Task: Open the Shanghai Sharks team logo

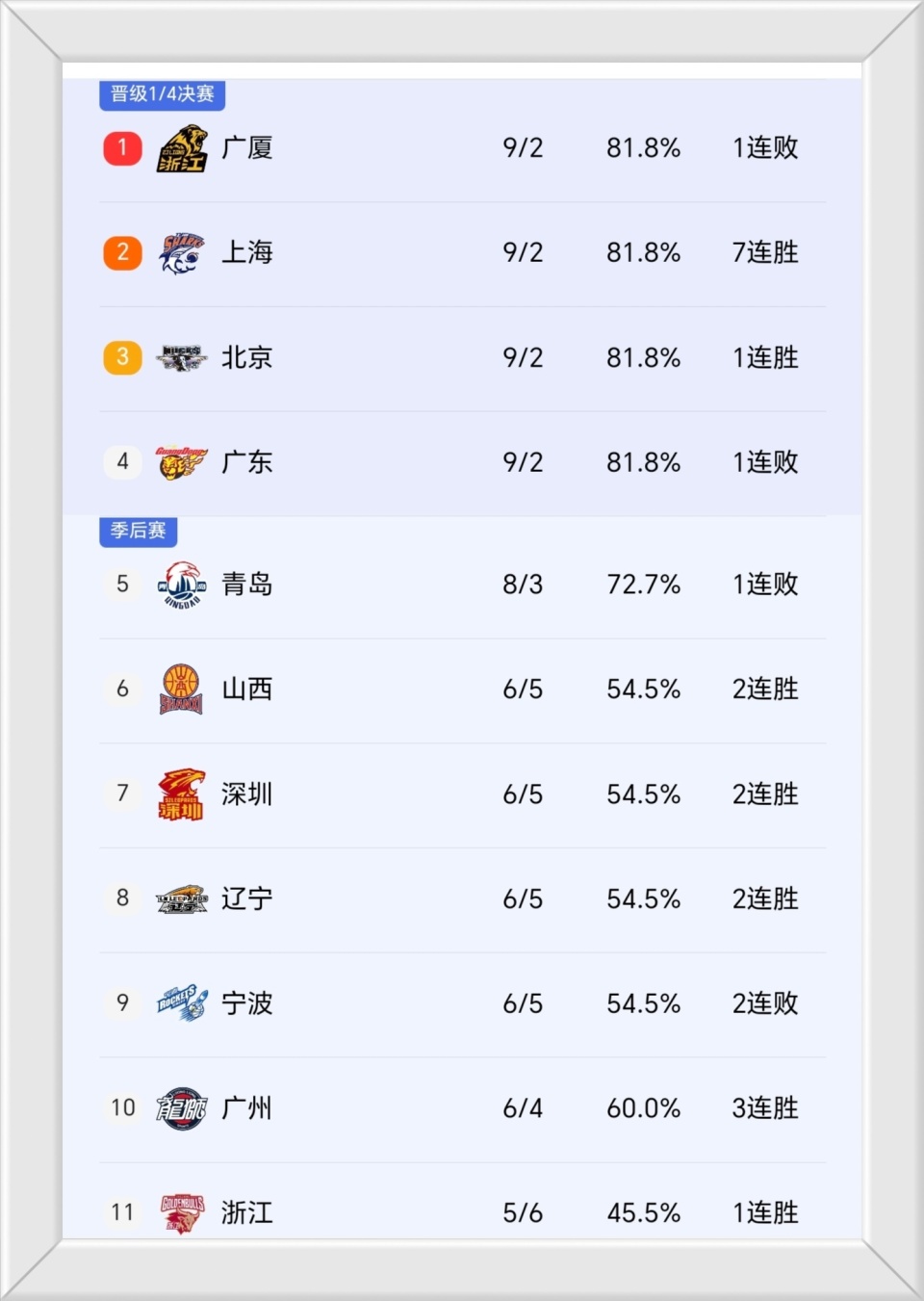Action: (x=182, y=253)
